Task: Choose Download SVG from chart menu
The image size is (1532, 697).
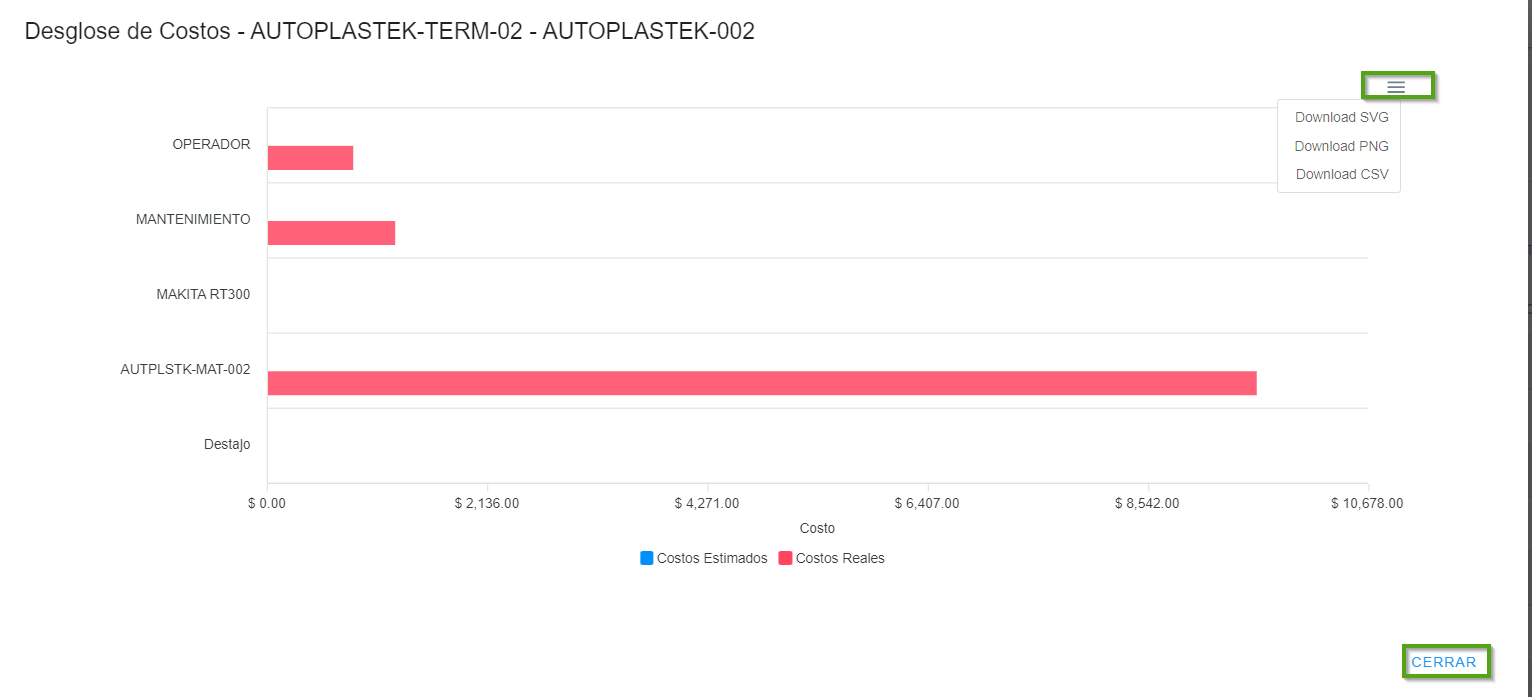Action: click(1341, 117)
